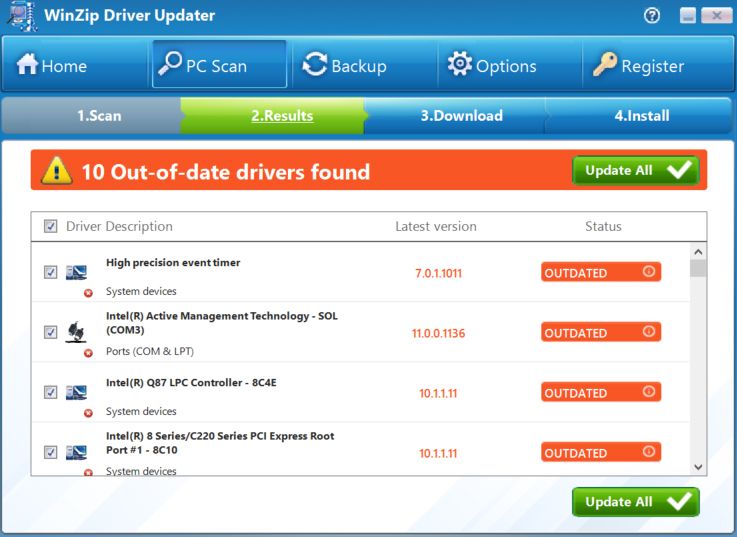The width and height of the screenshot is (737, 537).
Task: Uncheck Intel Q87 LPC Controller driver
Action: click(50, 392)
